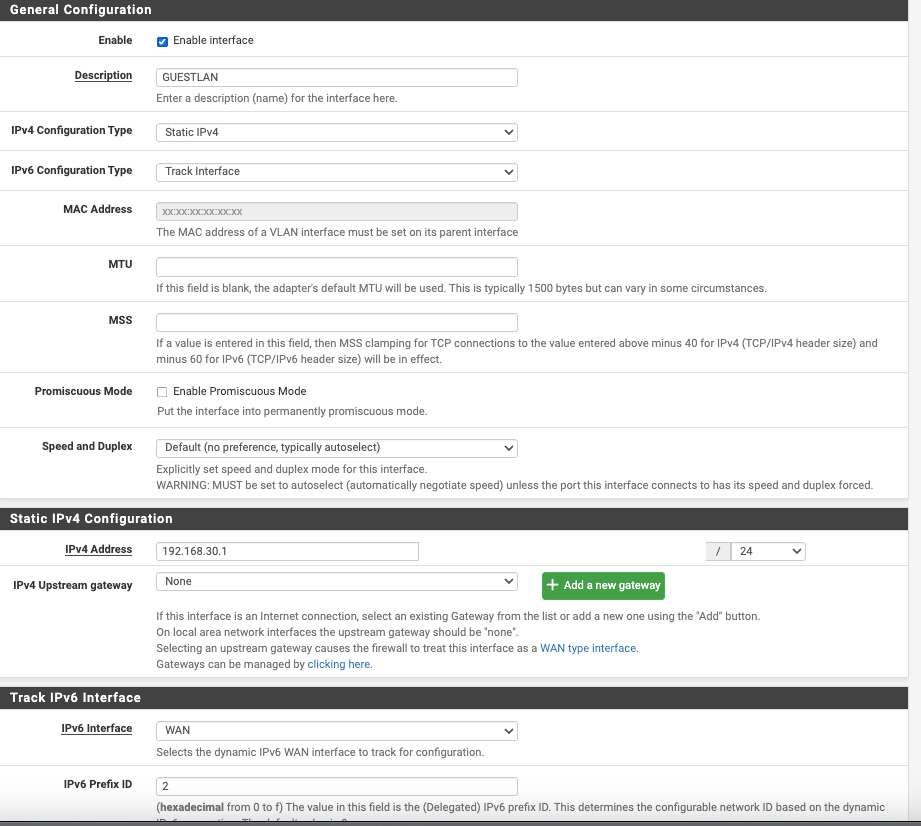
Task: Toggle the Enable interface checkbox
Action: 162,41
